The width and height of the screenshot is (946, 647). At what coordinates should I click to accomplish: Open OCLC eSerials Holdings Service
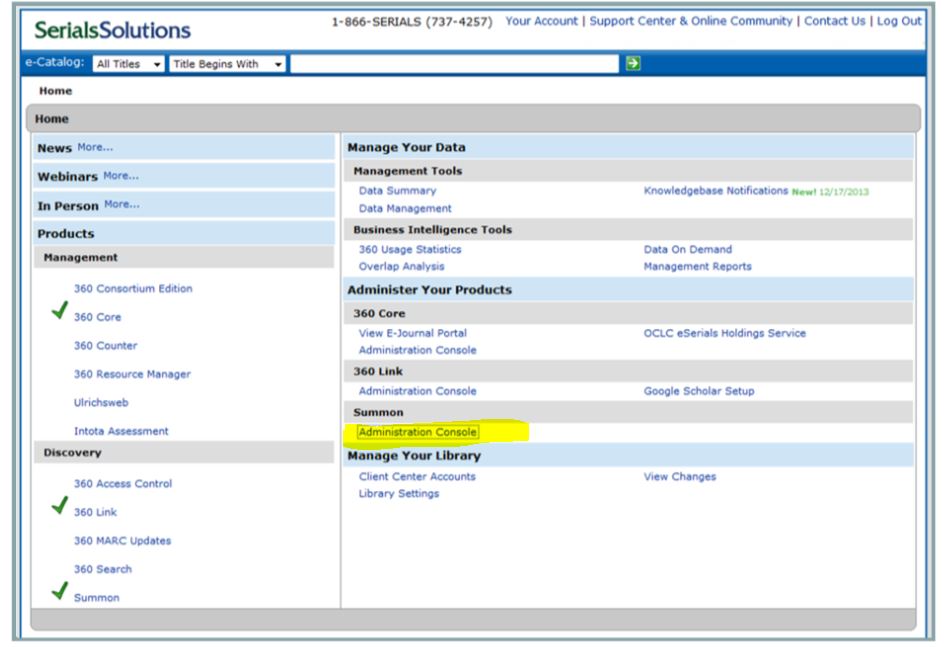[x=725, y=333]
